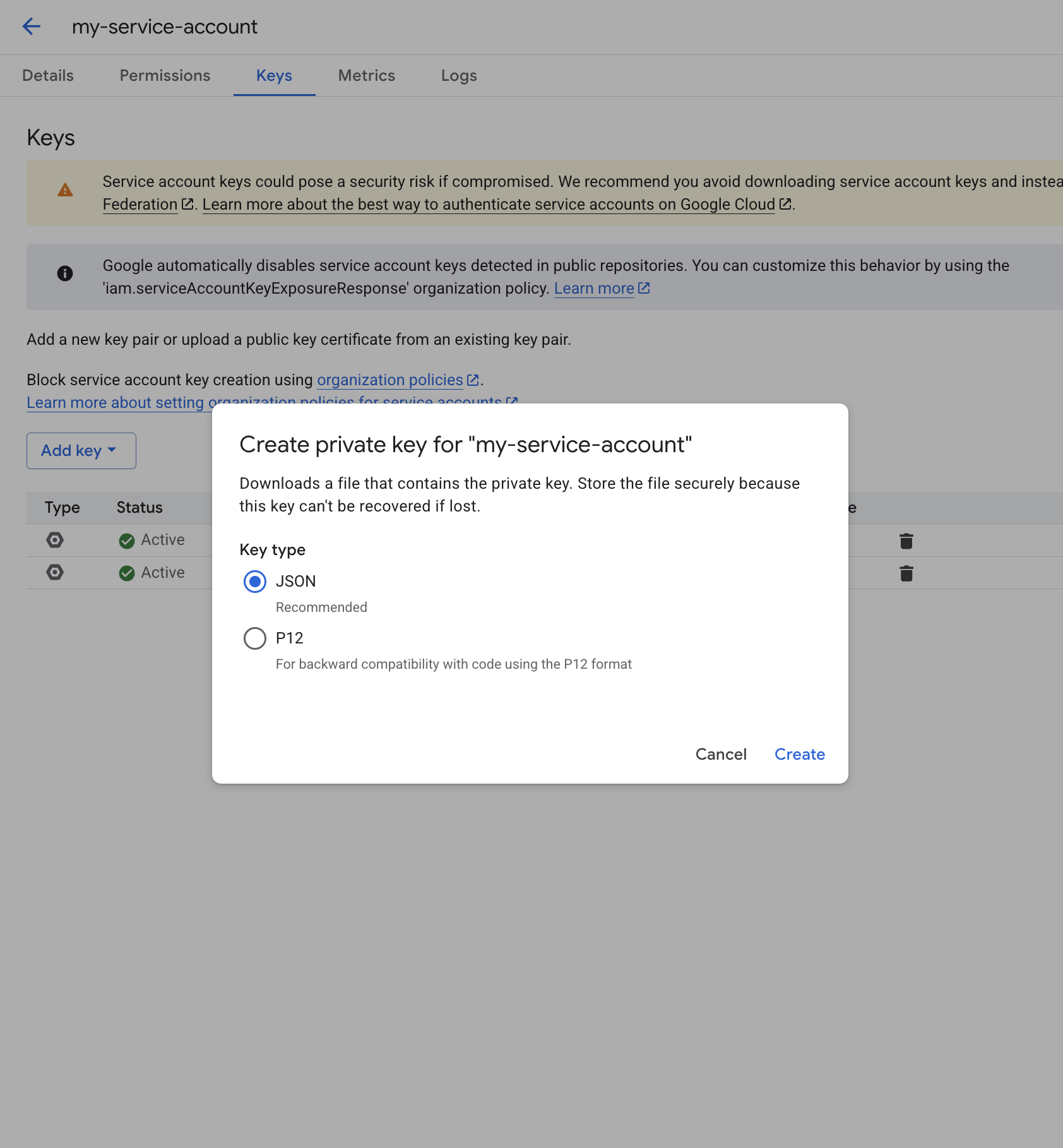Cancel the private key dialog
This screenshot has height=1148, width=1063.
[x=721, y=755]
